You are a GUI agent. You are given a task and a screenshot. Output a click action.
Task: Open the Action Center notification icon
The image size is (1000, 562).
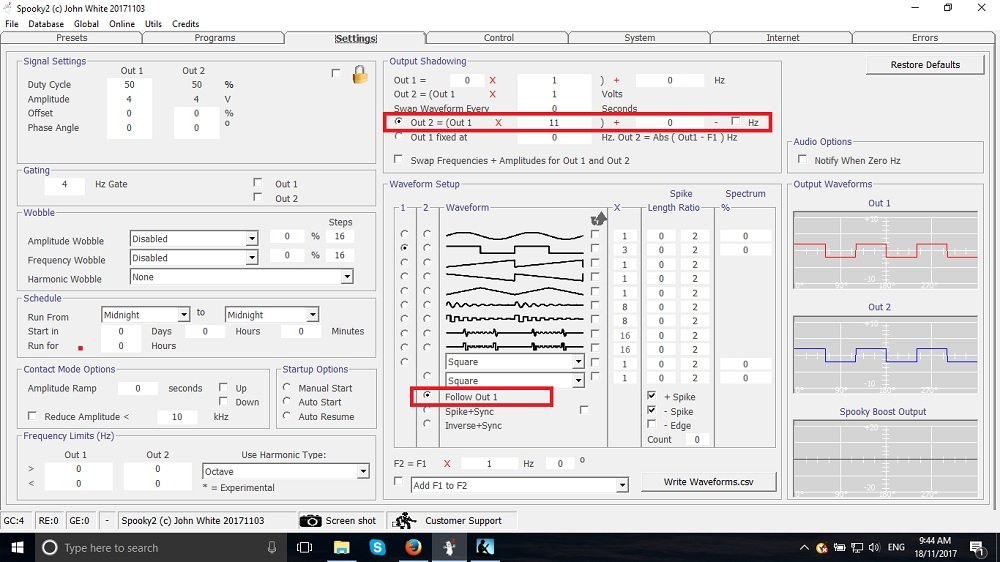click(976, 547)
